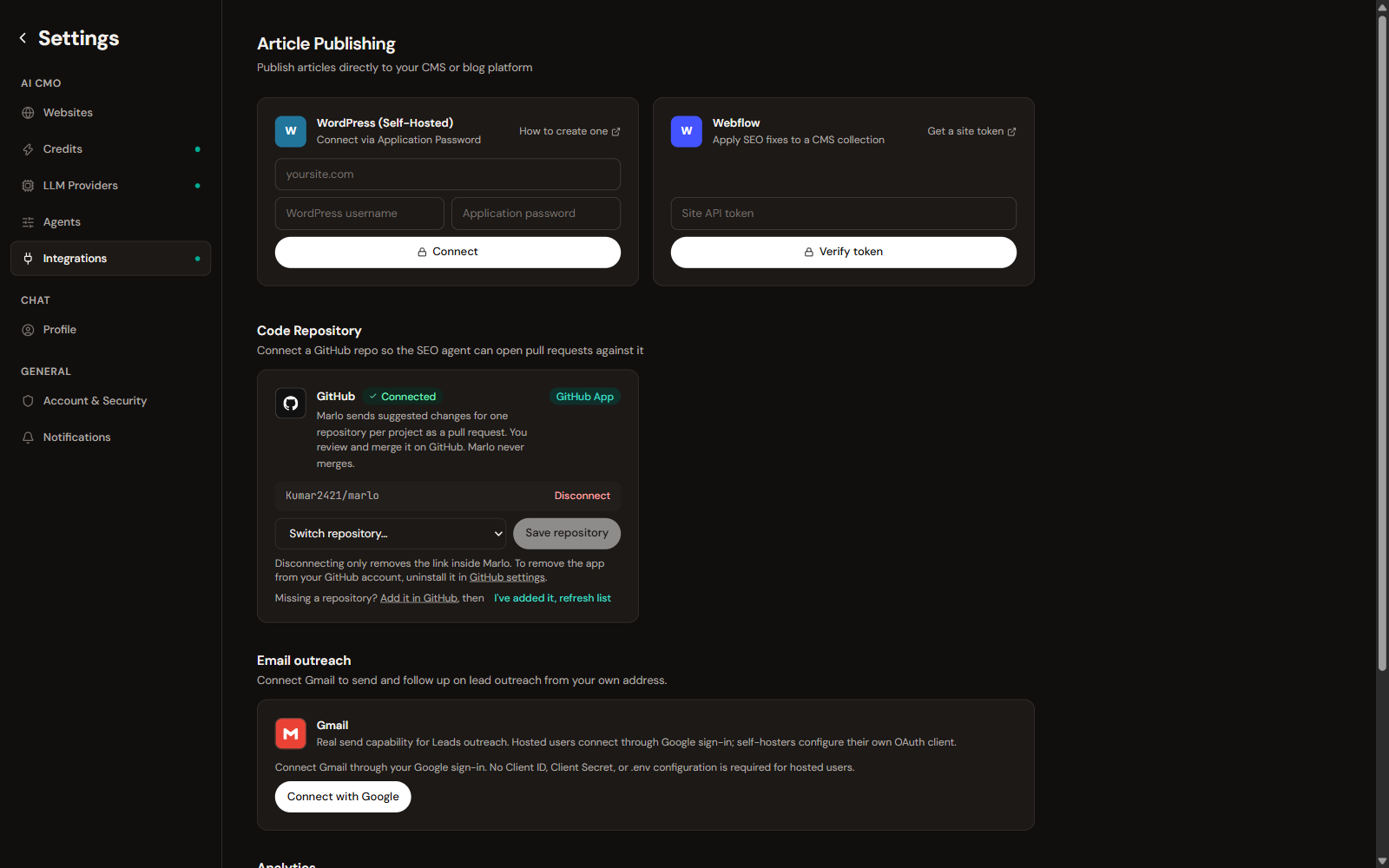Click the back arrow beside Settings
1389x868 pixels.
tap(23, 38)
